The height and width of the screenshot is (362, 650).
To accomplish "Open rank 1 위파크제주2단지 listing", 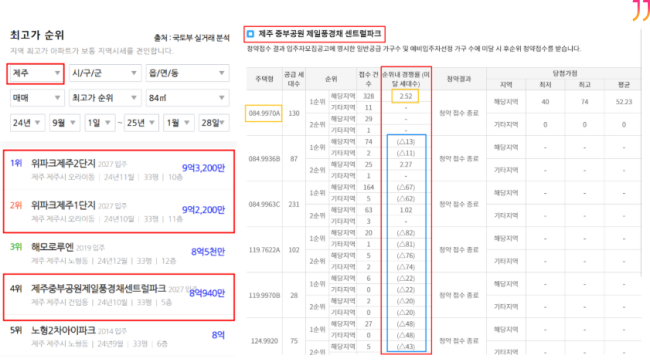I will tap(119, 170).
